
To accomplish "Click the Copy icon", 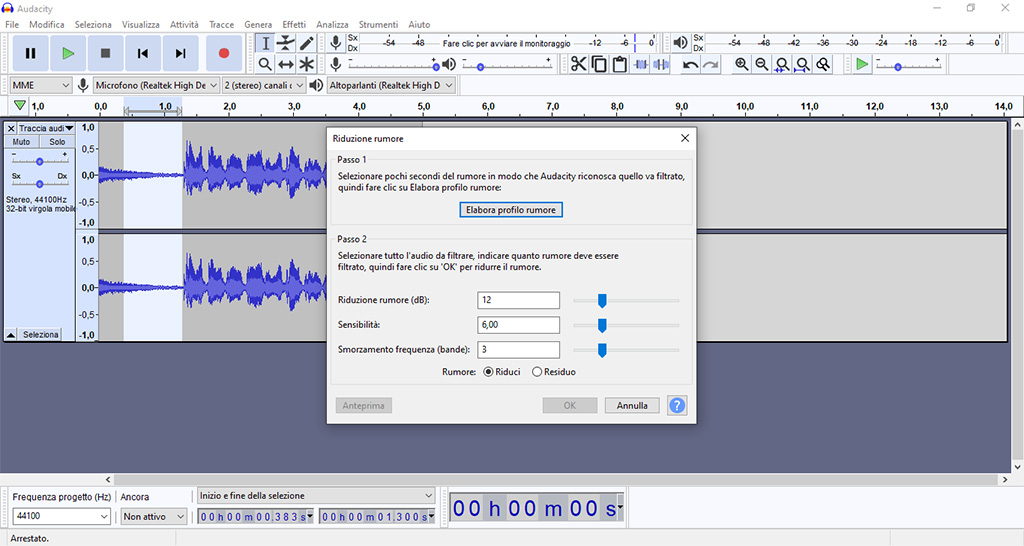I will click(599, 64).
